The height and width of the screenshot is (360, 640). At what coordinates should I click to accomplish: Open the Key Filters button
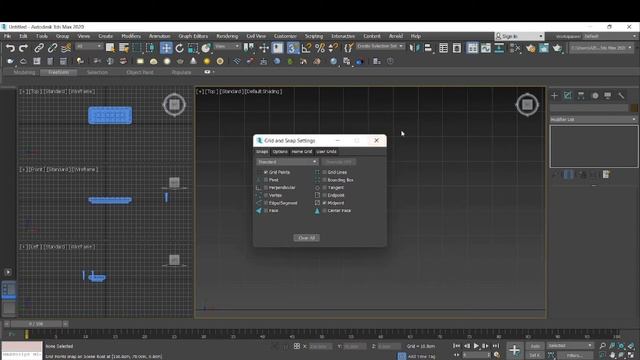click(x=575, y=356)
